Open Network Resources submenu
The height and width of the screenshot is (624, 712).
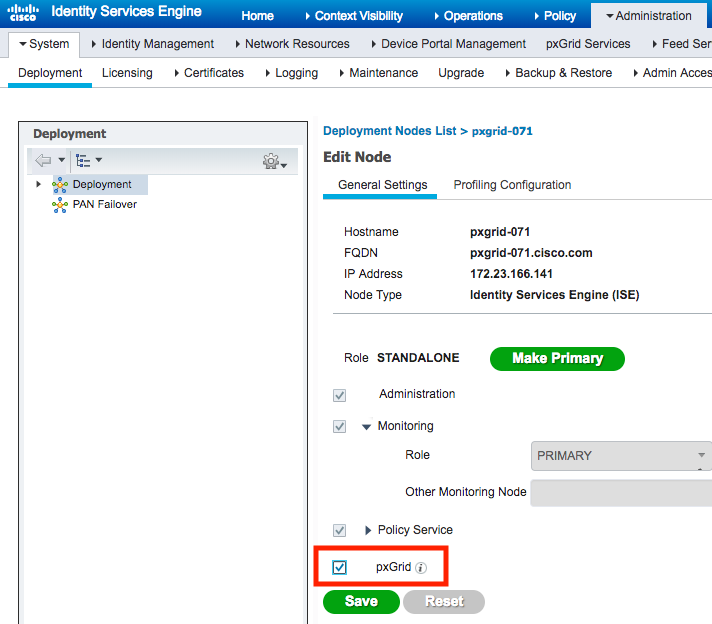[x=292, y=44]
